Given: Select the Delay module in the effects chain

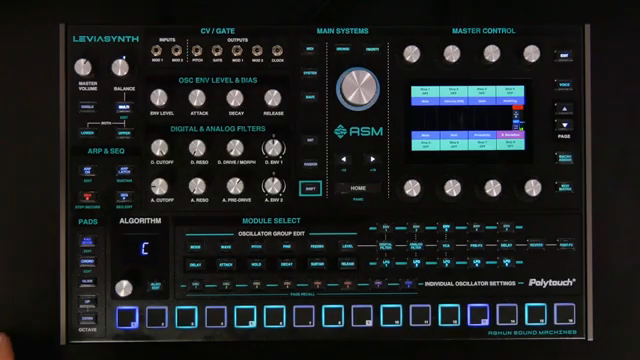Looking at the screenshot, I should click(x=506, y=245).
